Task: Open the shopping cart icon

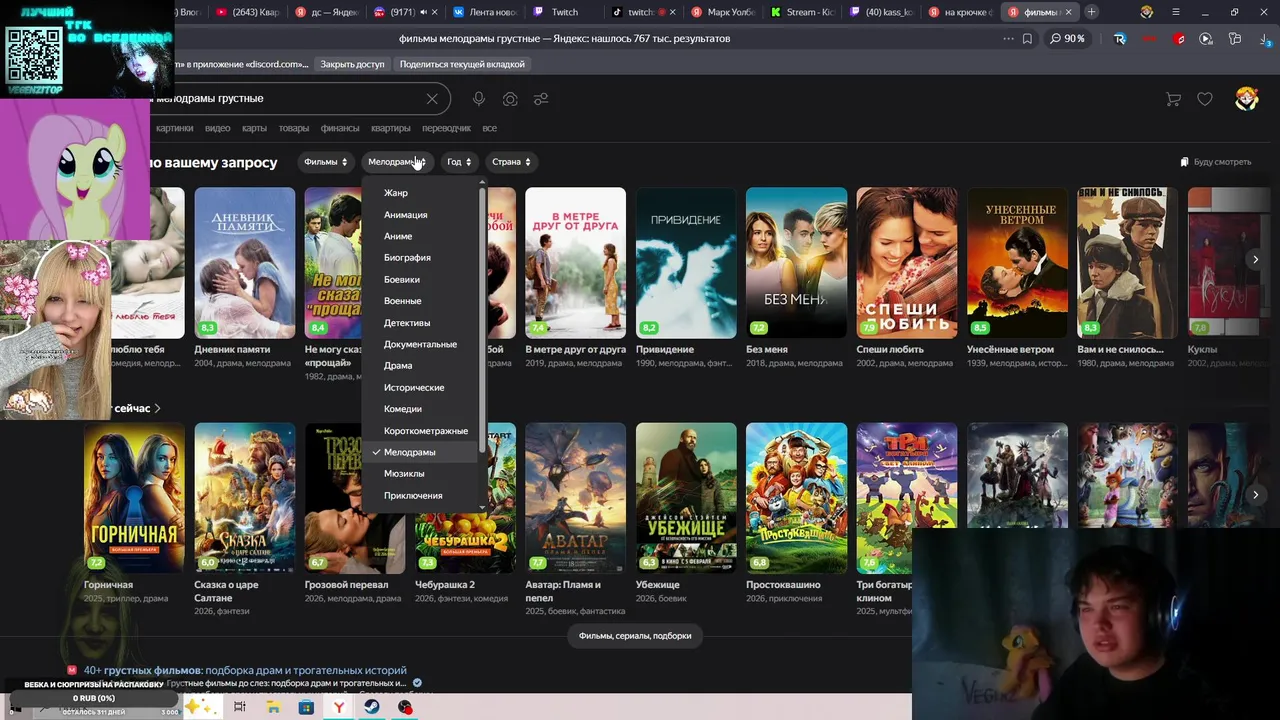Action: click(1174, 99)
